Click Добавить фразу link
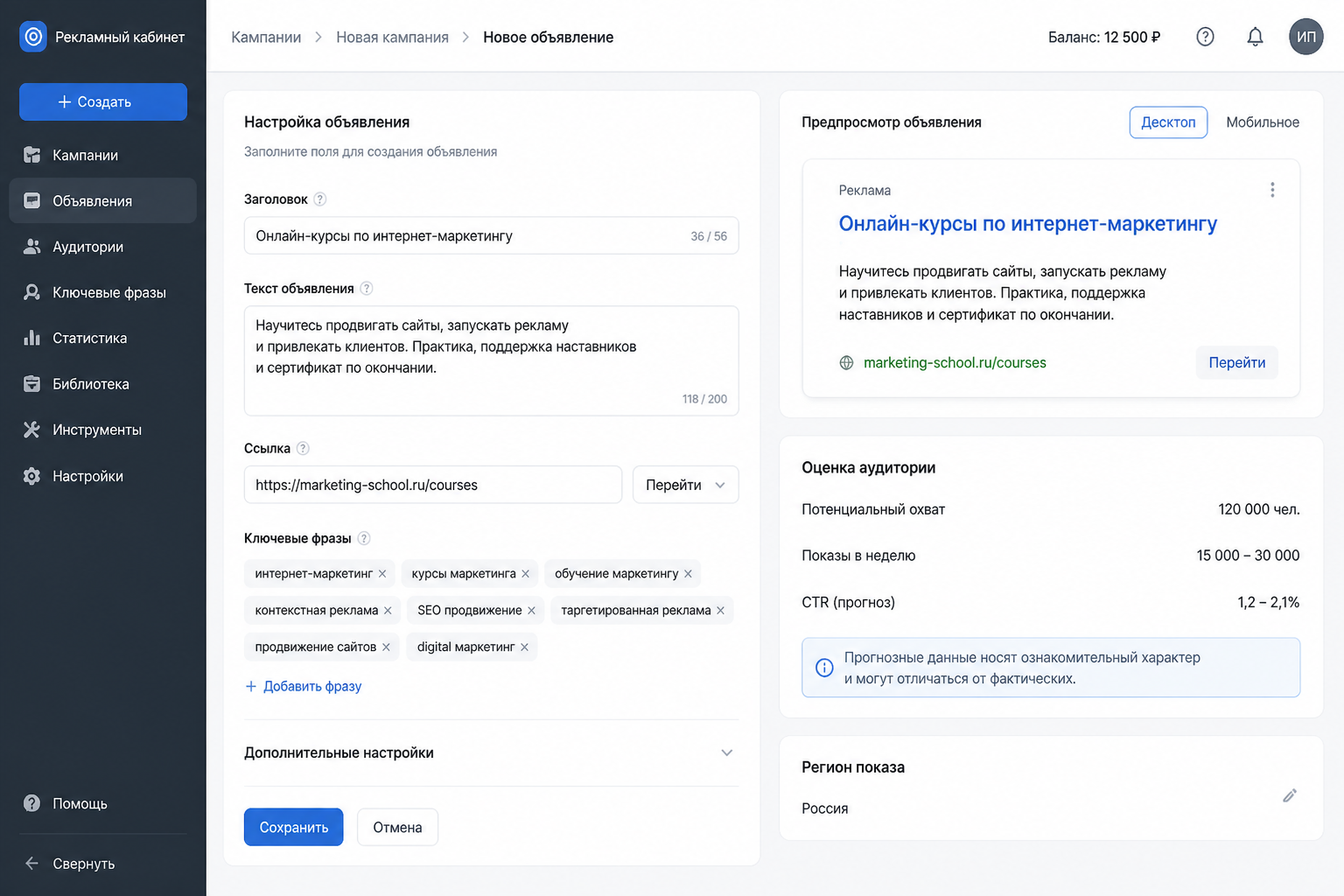Screen dimensions: 1344x896 pos(304,687)
